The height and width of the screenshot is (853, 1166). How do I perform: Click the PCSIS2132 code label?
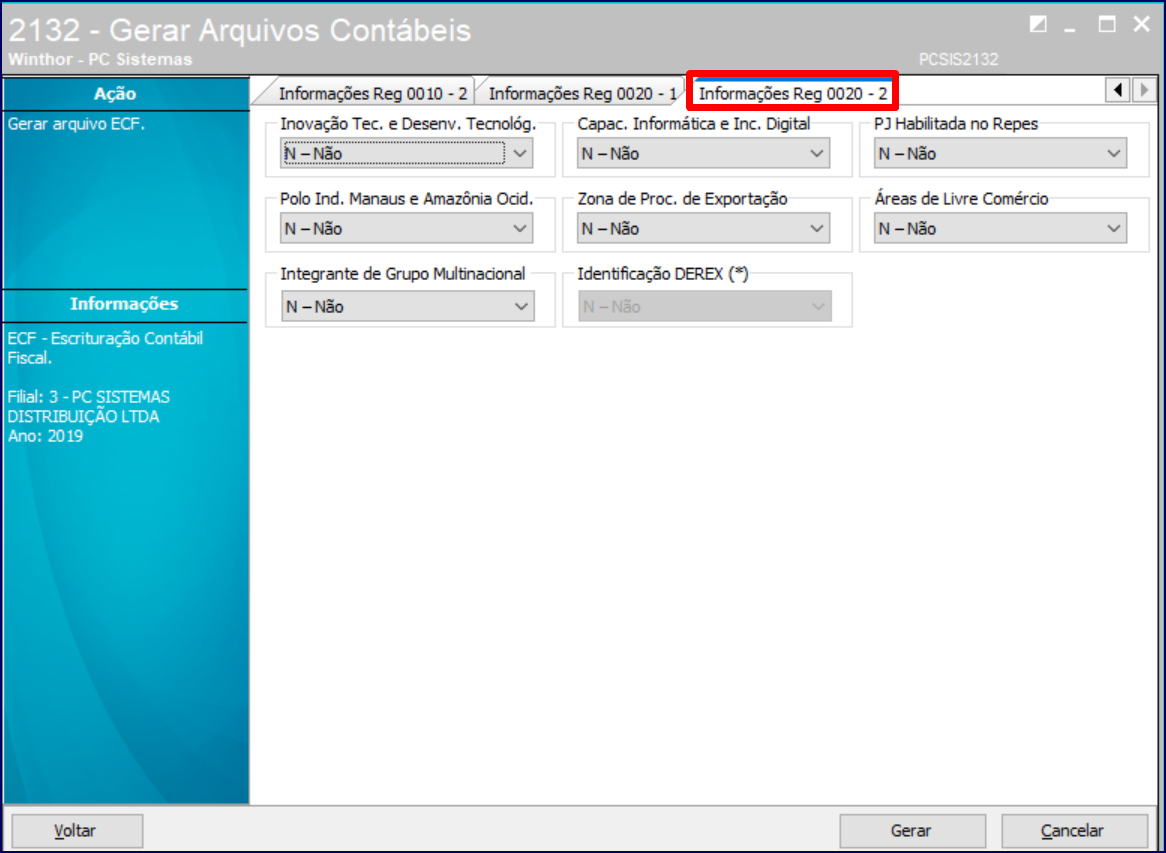point(959,59)
